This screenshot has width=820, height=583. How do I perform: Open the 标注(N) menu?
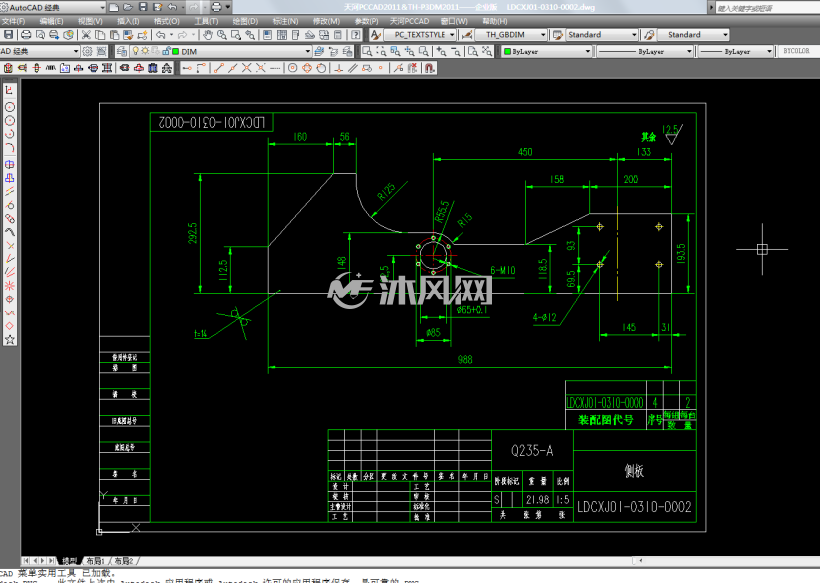(x=286, y=21)
